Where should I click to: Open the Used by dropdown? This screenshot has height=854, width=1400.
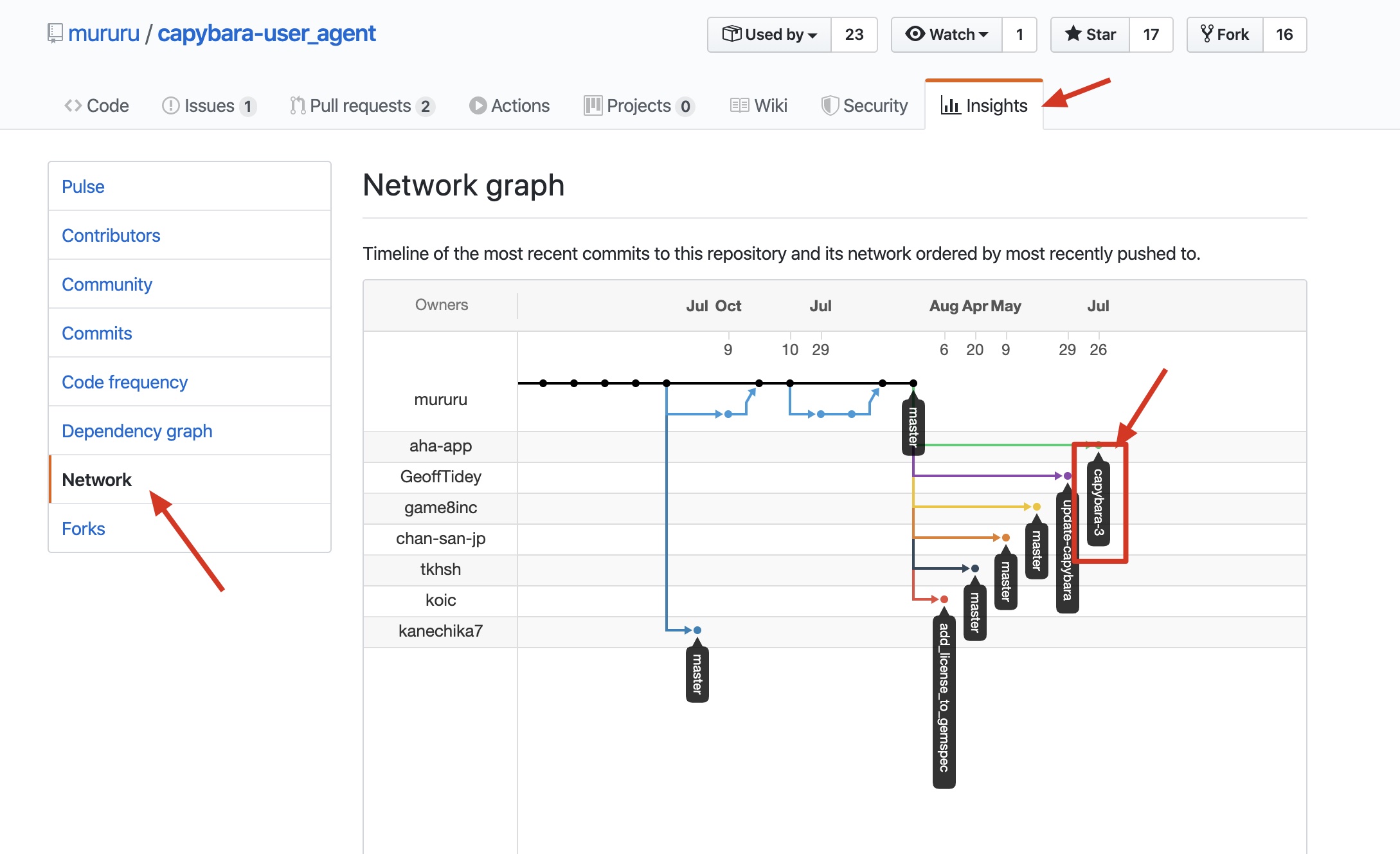(x=769, y=35)
